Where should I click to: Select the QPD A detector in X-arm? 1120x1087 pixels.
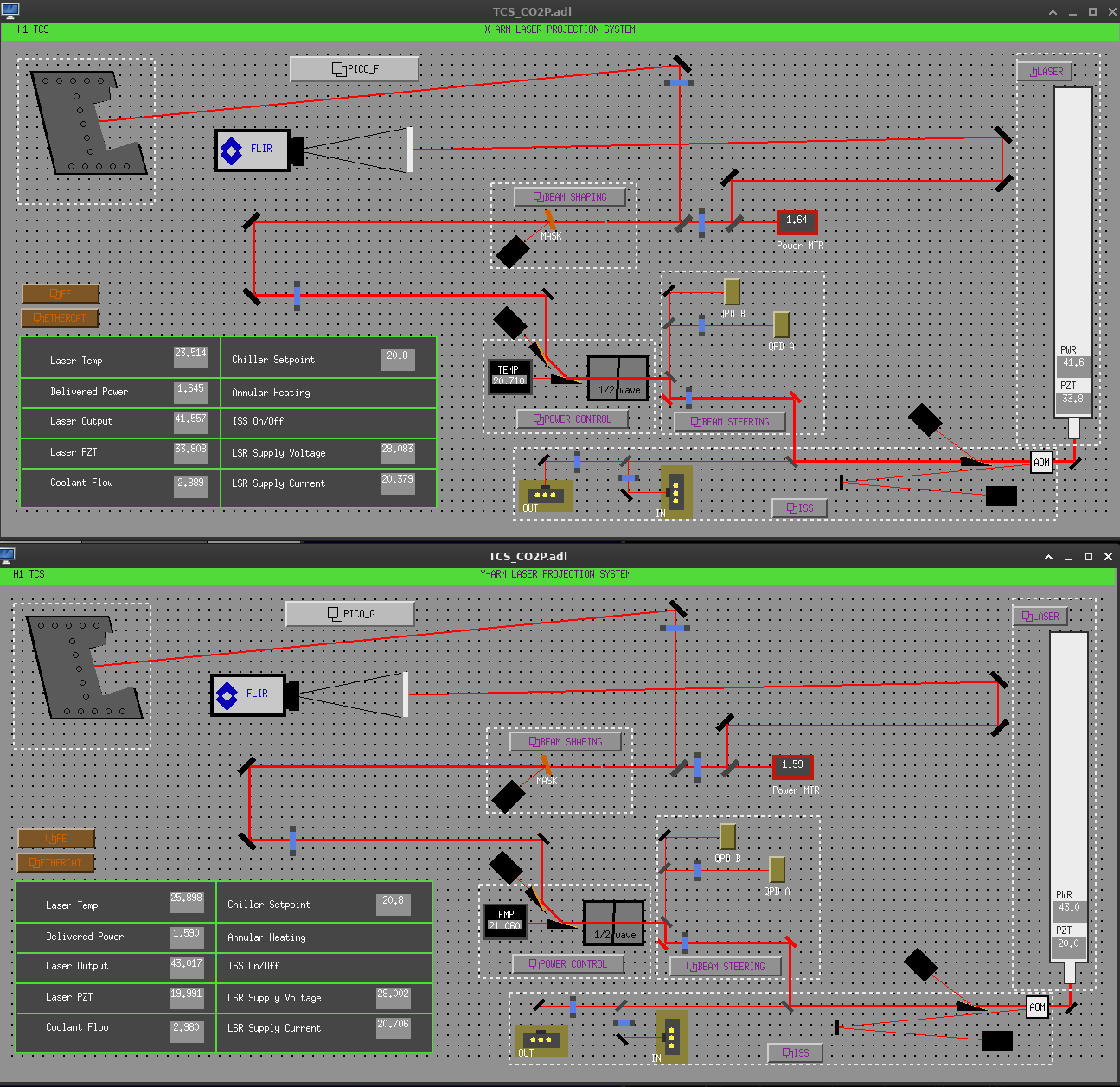[x=781, y=325]
